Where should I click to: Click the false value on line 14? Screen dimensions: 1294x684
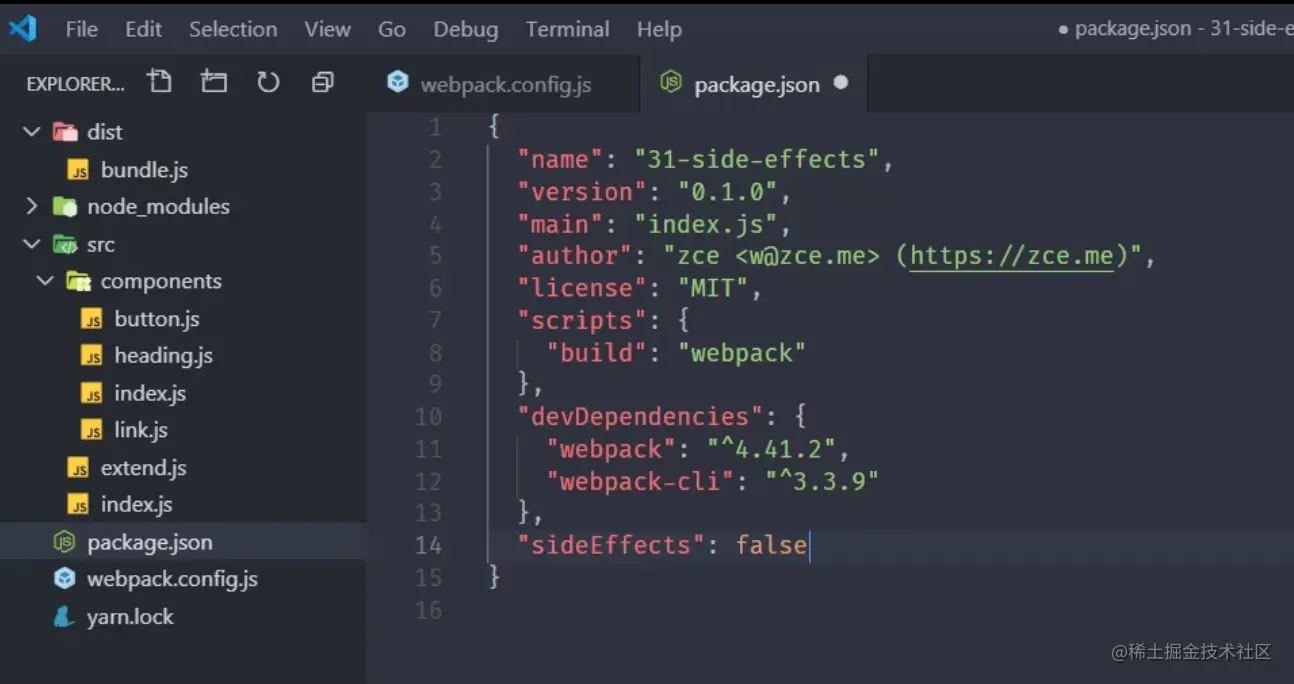click(x=771, y=545)
